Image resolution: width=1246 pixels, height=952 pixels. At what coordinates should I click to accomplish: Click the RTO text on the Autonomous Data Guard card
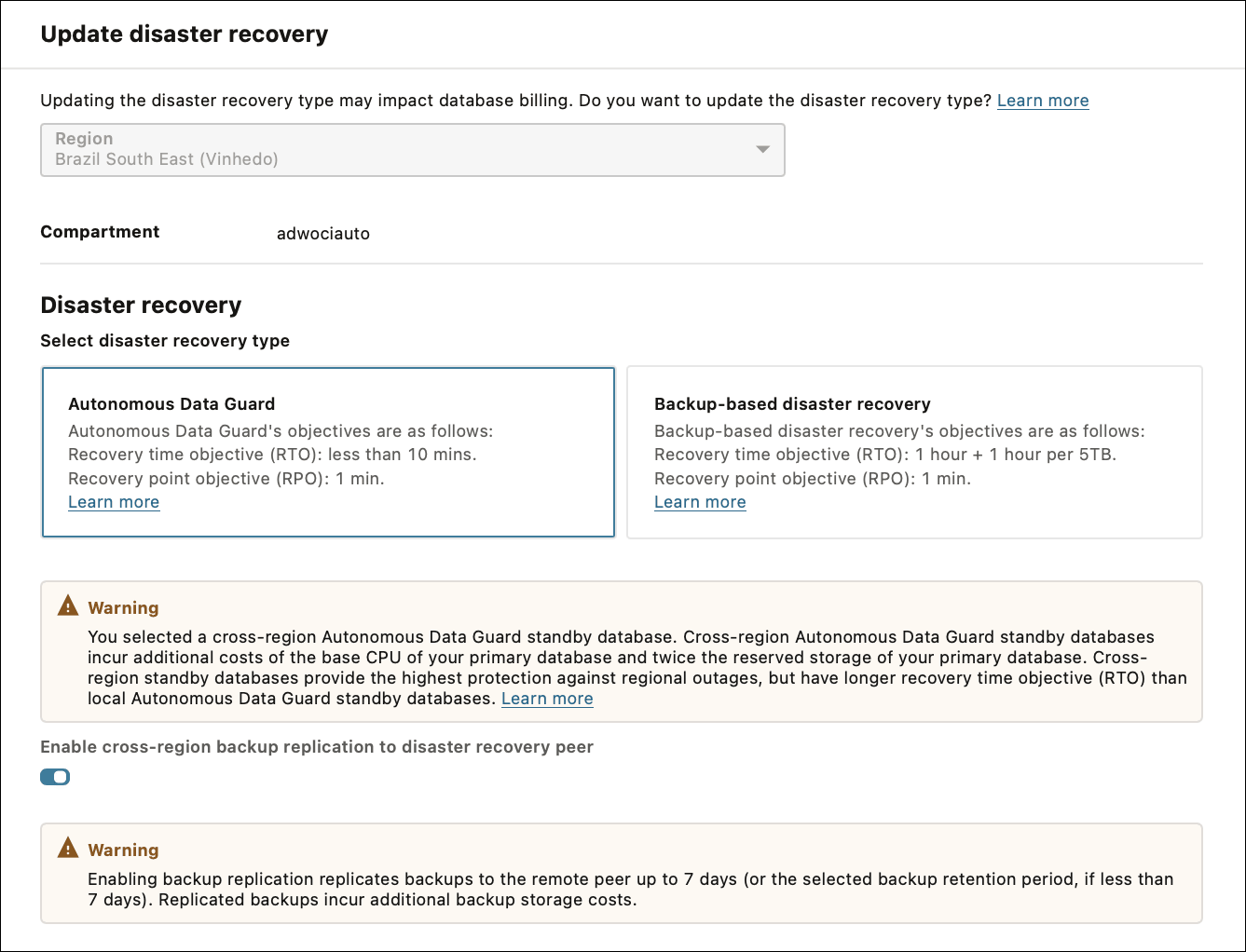click(272, 455)
